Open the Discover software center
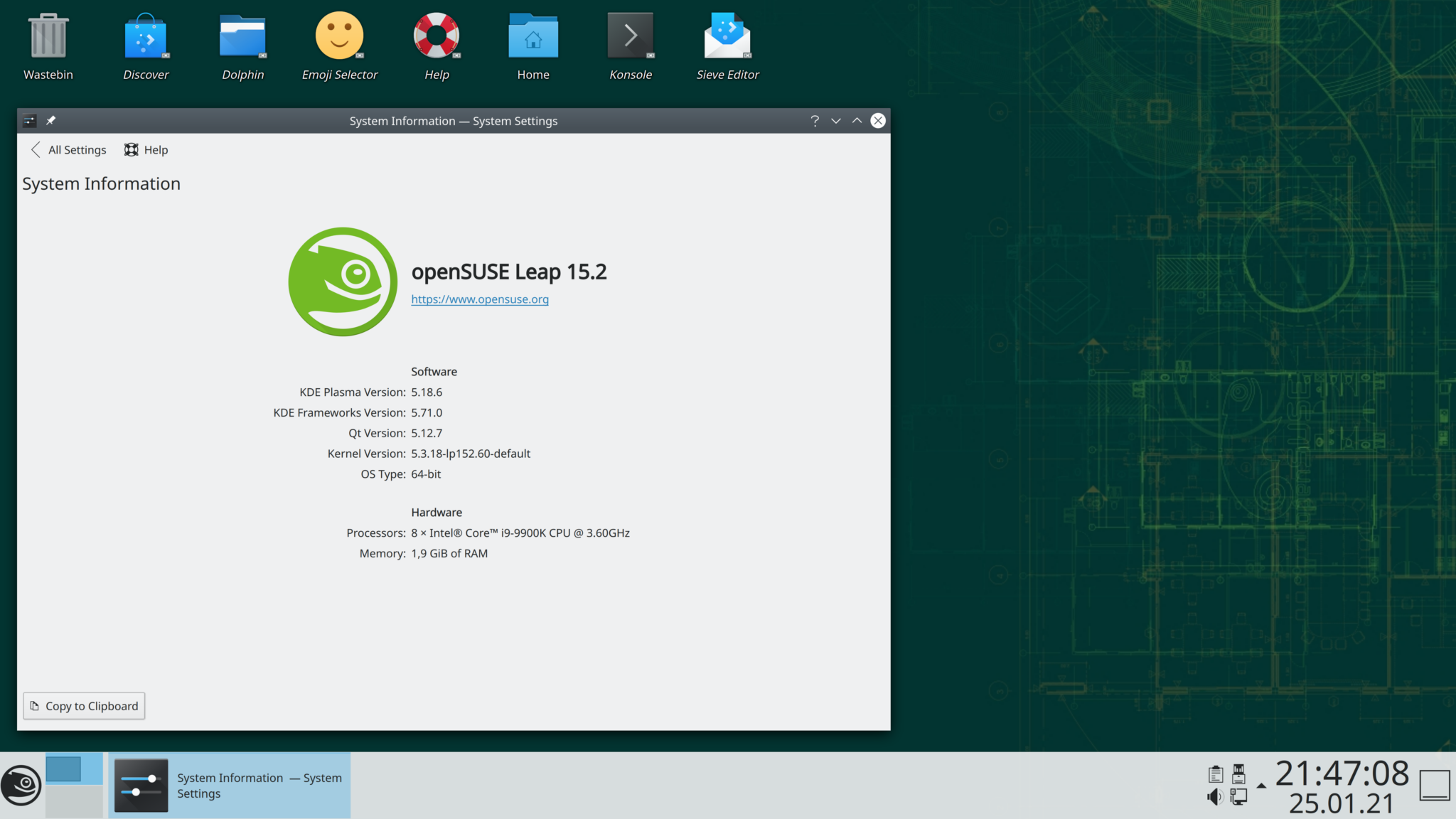1456x819 pixels. 146,36
